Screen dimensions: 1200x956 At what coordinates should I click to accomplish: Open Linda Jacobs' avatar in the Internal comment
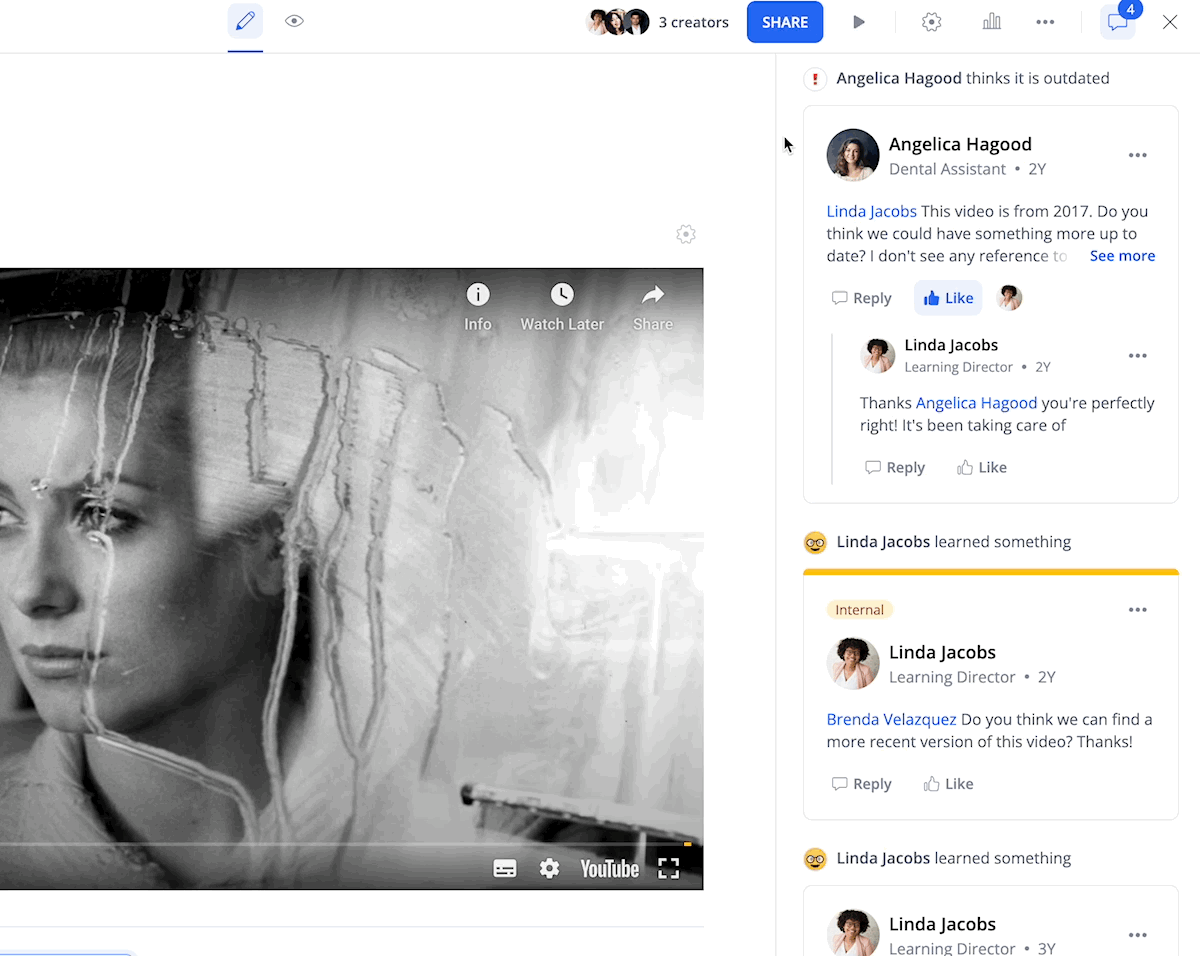coord(853,663)
